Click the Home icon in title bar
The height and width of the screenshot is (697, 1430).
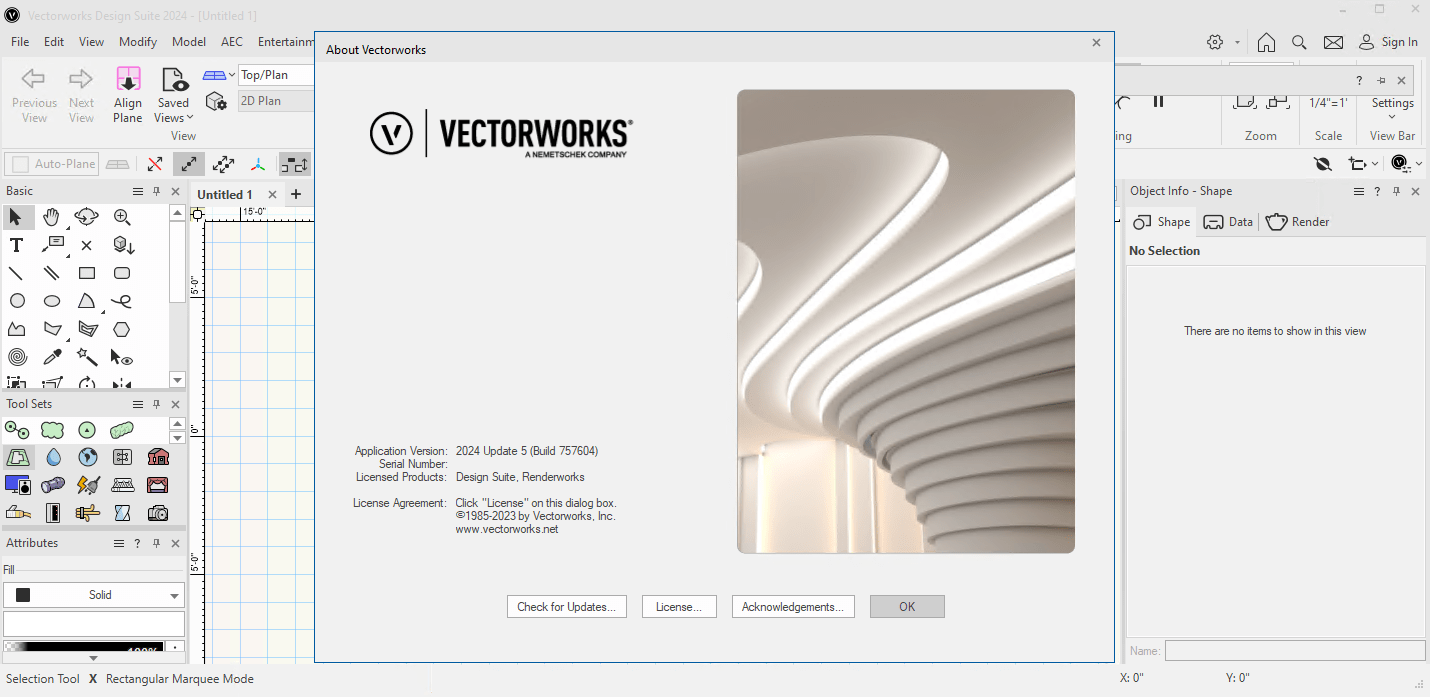coord(1266,42)
